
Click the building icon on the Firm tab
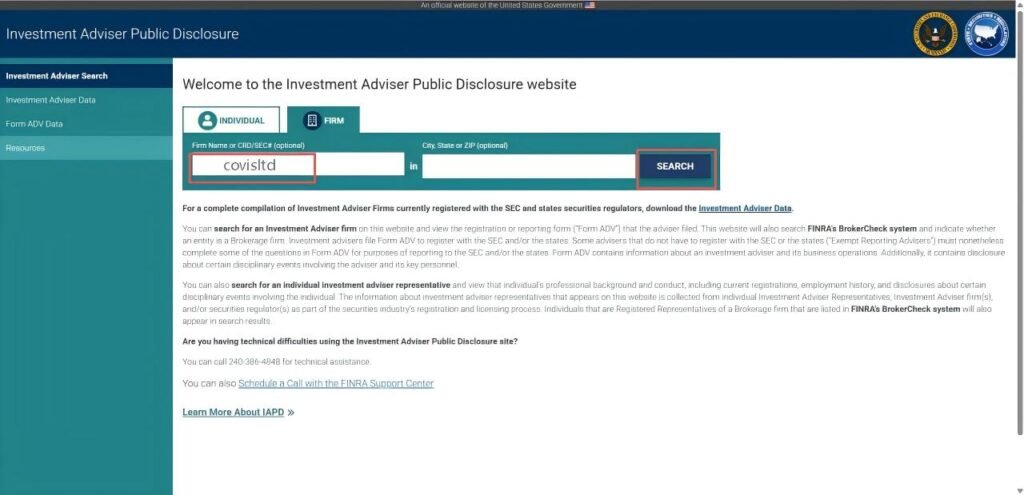click(x=312, y=120)
